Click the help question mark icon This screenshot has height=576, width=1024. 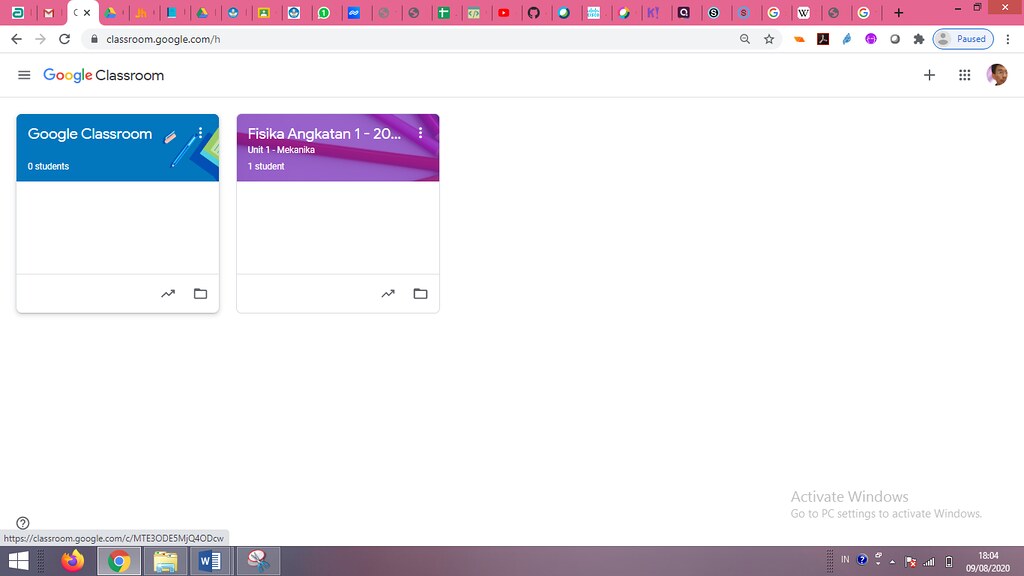pyautogui.click(x=23, y=522)
